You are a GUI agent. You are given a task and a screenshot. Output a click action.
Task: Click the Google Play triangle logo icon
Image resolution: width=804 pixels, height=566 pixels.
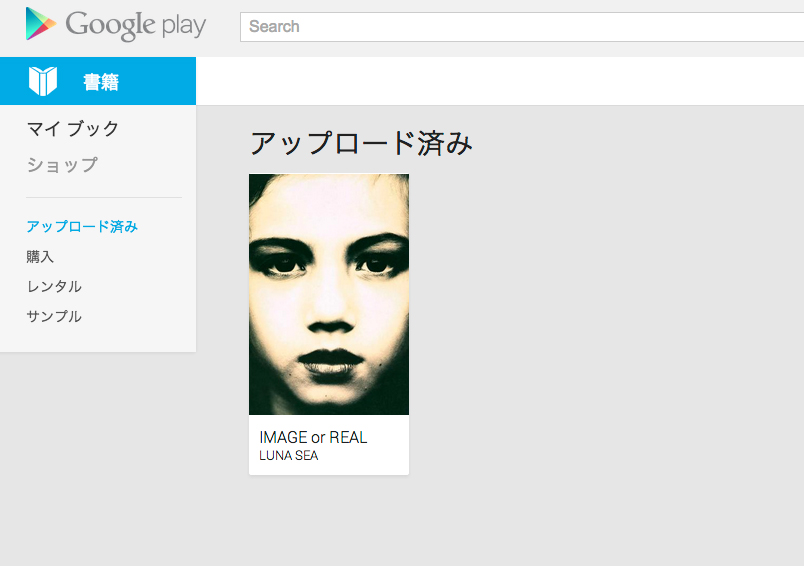click(41, 24)
